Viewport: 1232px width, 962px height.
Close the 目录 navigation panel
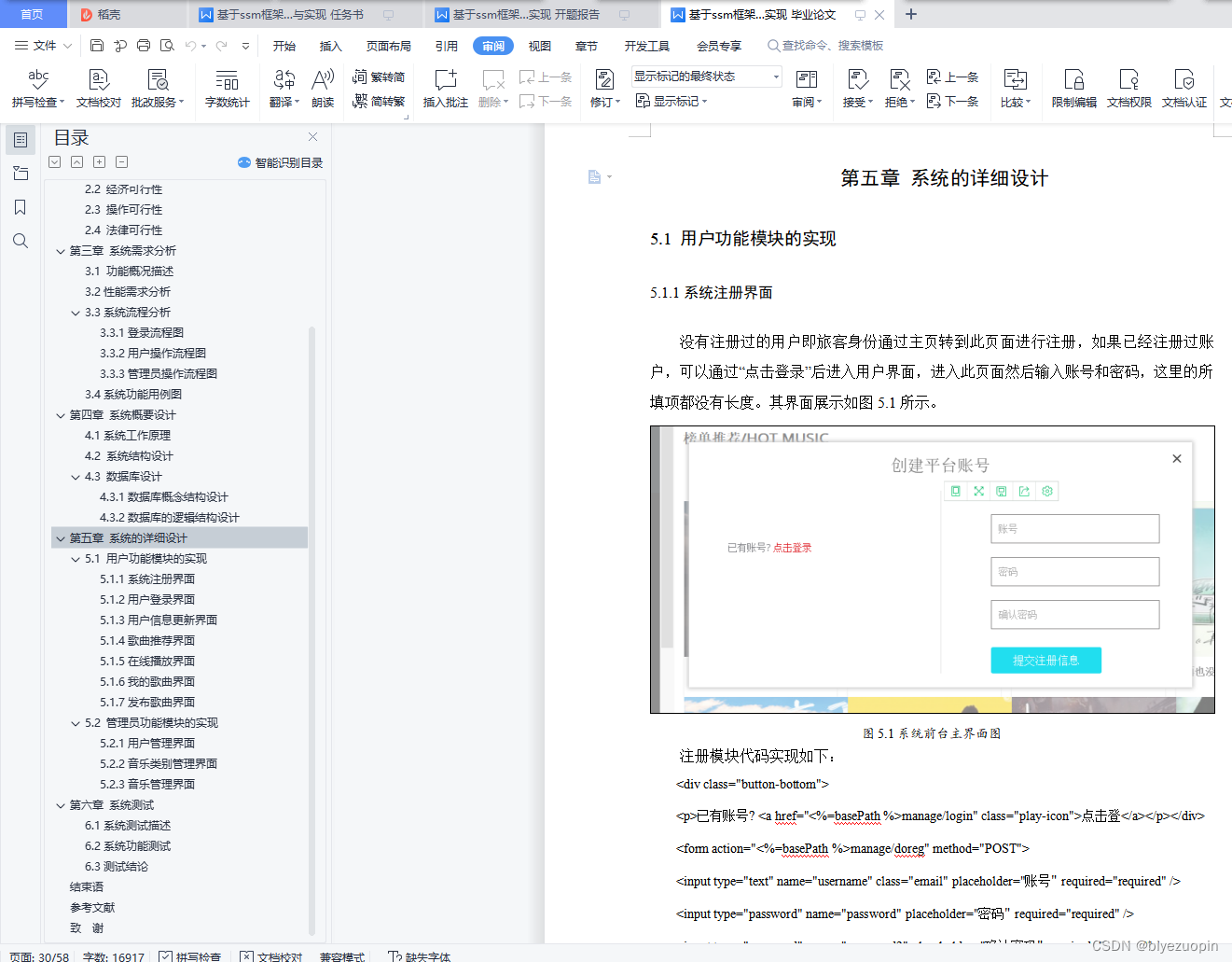312,136
